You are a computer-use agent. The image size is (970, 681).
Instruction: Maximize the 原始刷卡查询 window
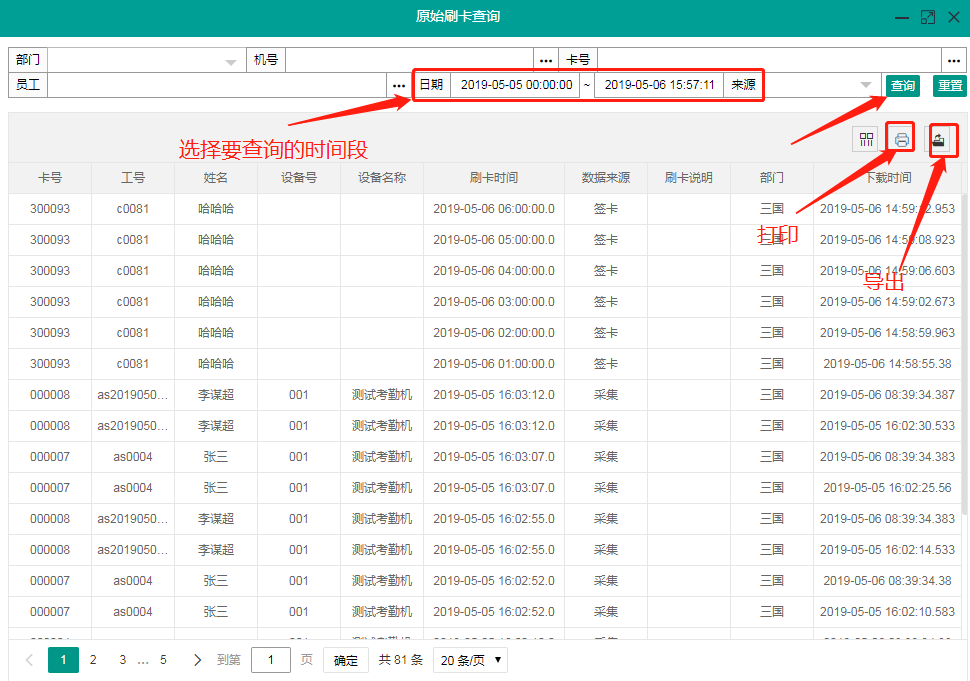927,17
